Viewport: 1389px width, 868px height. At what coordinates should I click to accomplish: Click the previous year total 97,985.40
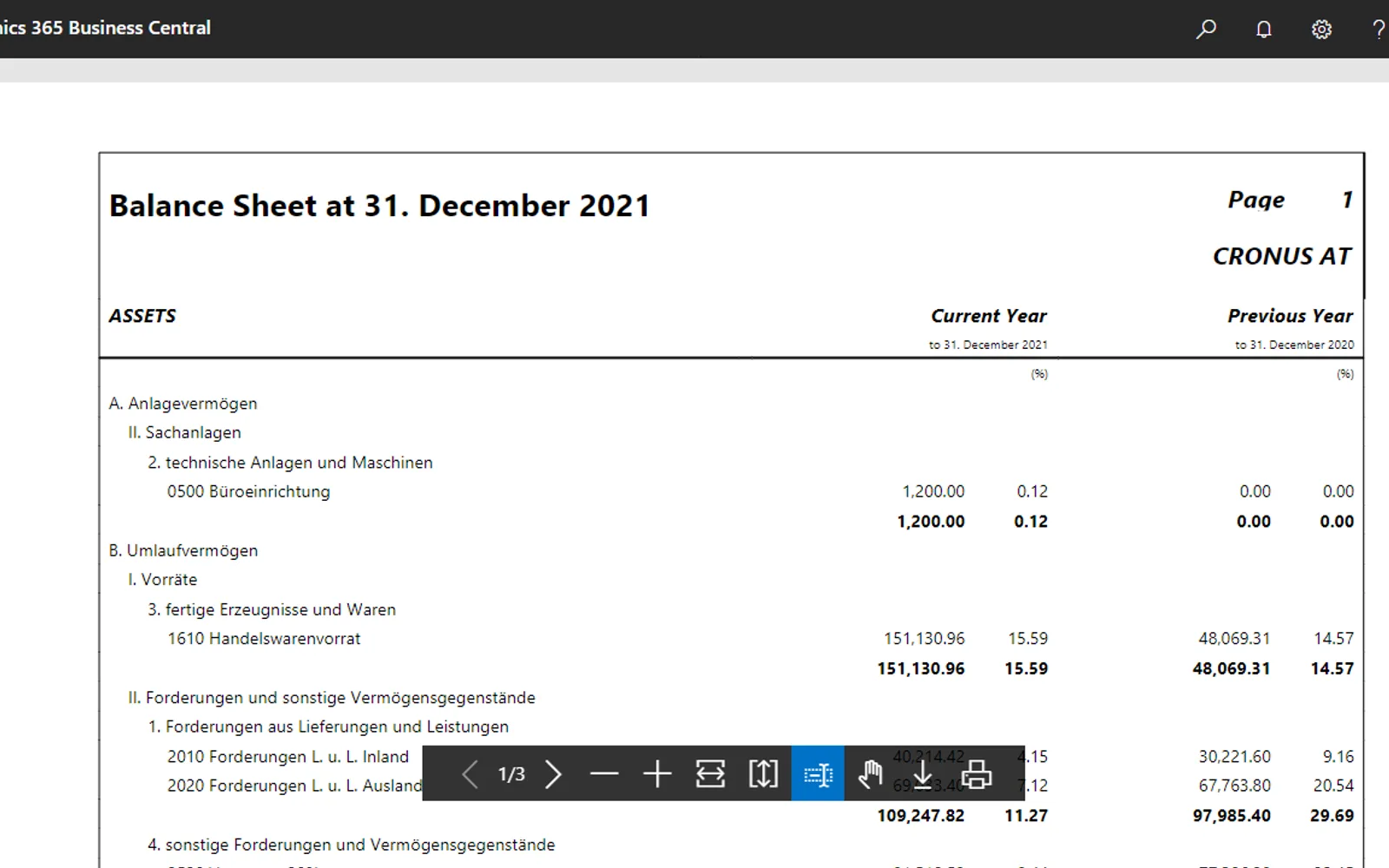(1231, 816)
